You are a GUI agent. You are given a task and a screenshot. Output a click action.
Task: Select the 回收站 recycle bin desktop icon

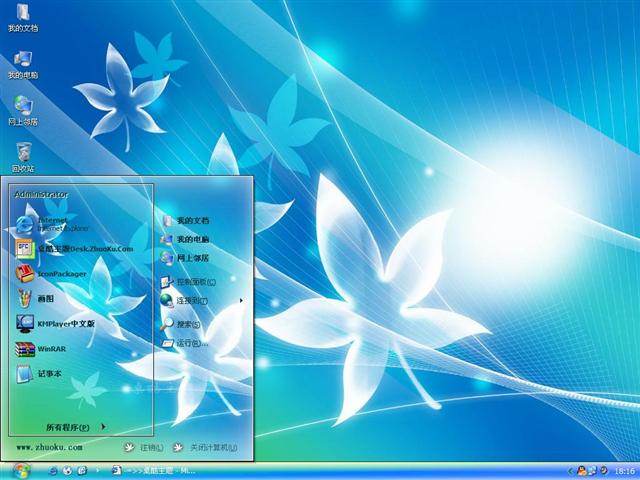click(x=23, y=158)
